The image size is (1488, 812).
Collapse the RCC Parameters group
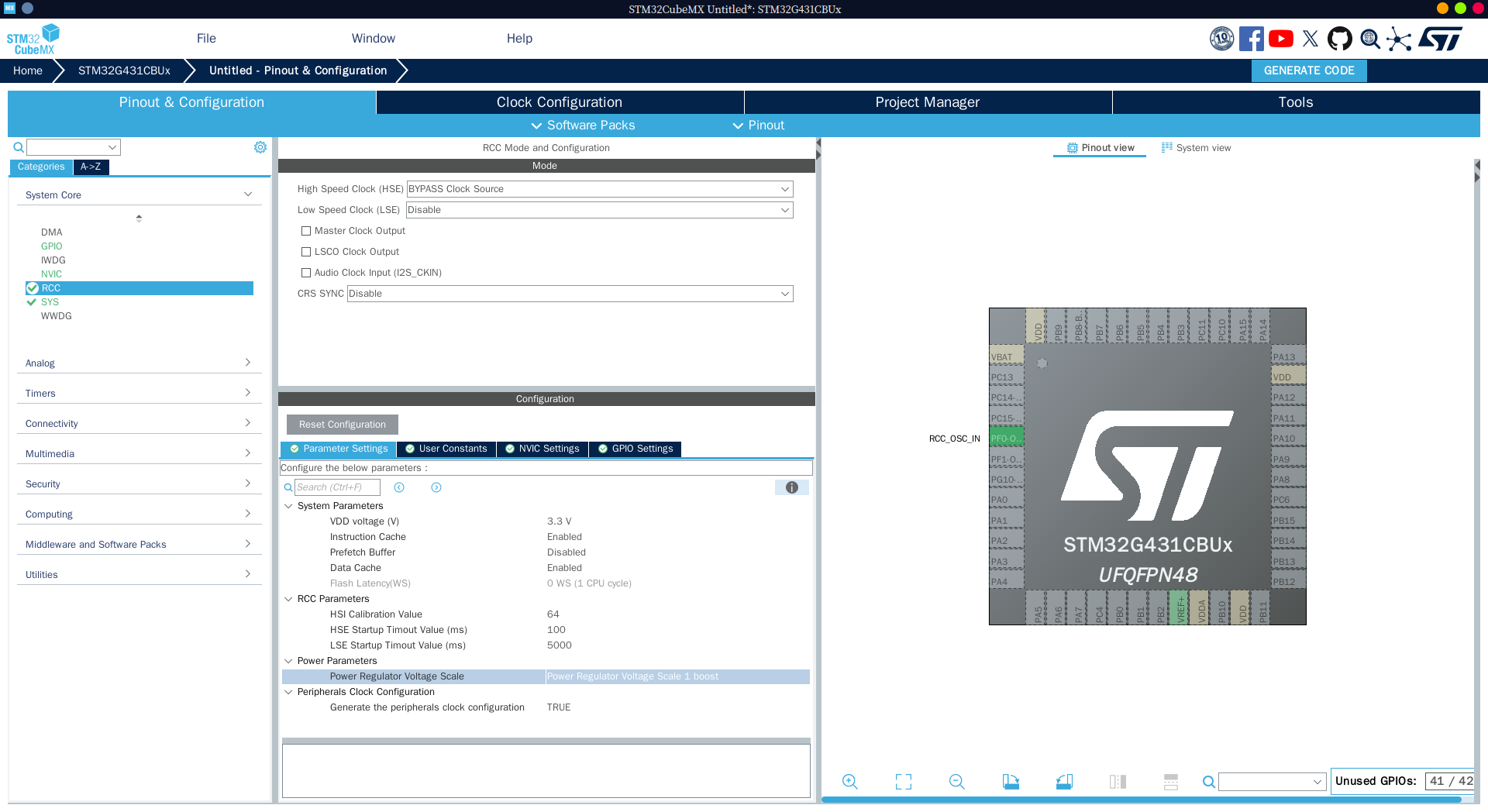click(288, 599)
